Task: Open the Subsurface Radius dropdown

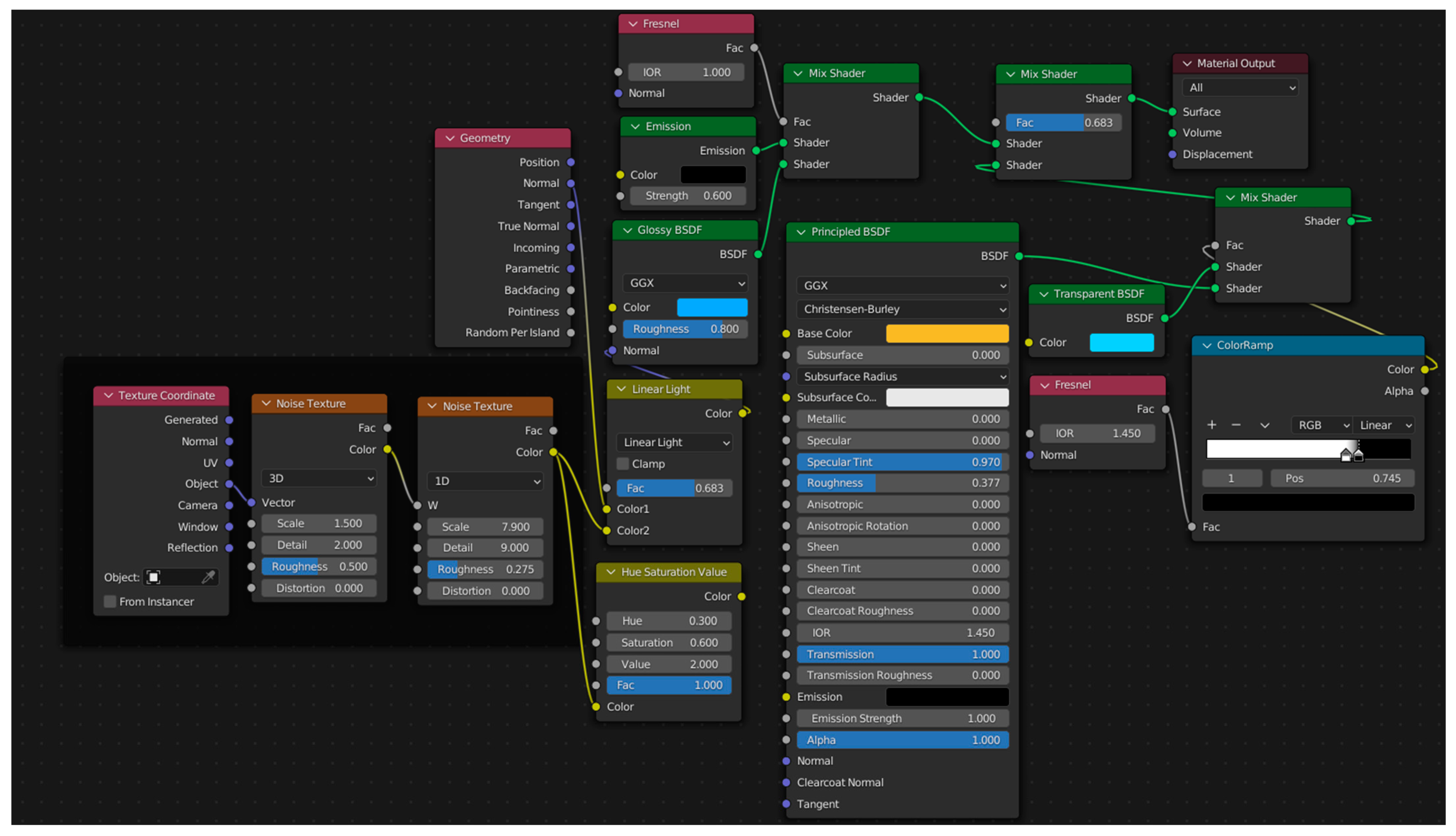Action: pyautogui.click(x=903, y=377)
